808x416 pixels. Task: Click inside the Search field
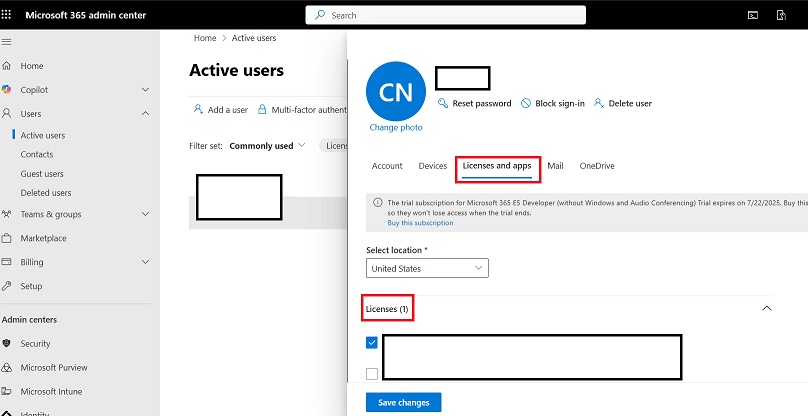coord(446,15)
